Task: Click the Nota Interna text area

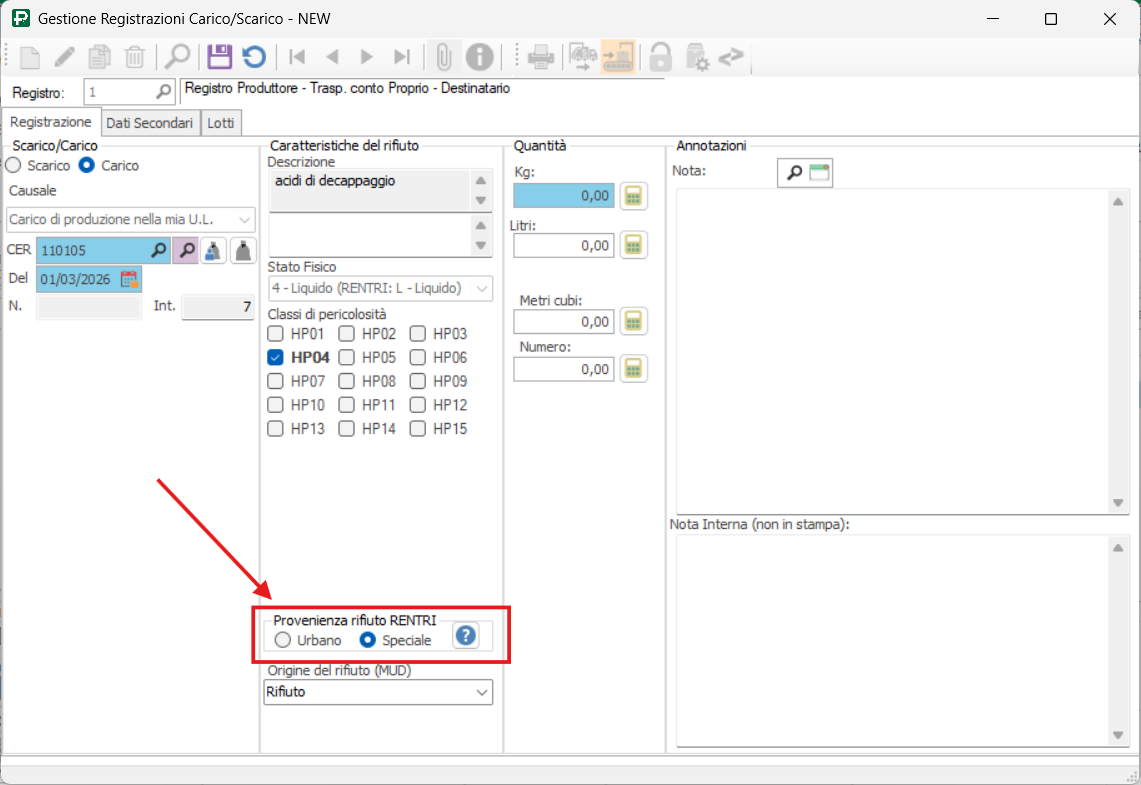Action: click(892, 640)
